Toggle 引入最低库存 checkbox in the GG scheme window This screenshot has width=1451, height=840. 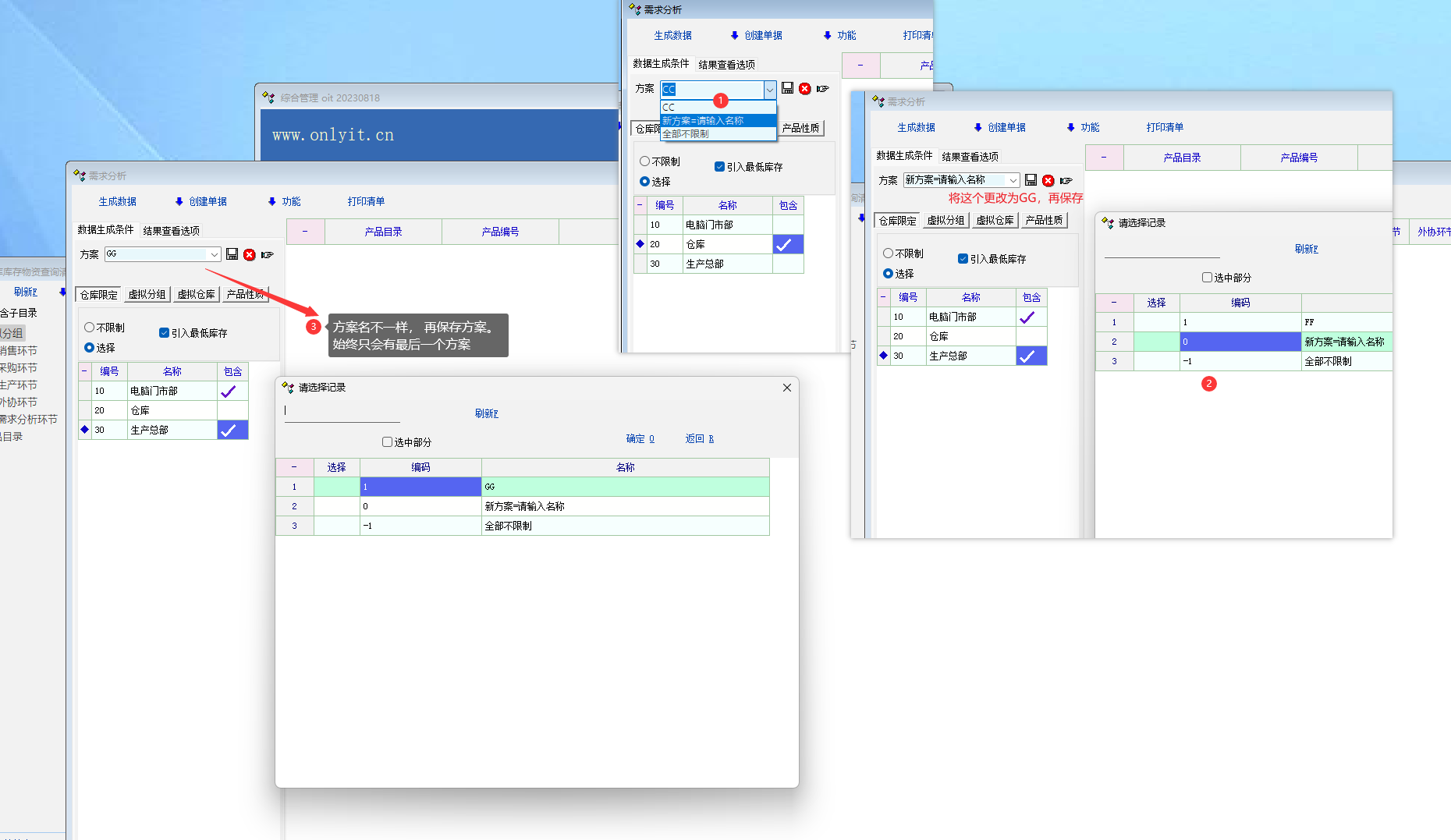point(164,333)
